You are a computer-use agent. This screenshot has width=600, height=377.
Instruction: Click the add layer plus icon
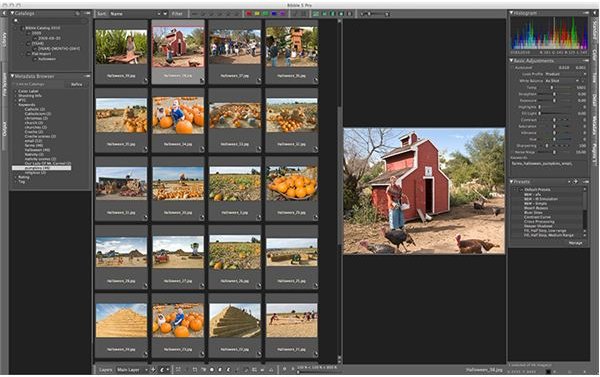[x=153, y=370]
